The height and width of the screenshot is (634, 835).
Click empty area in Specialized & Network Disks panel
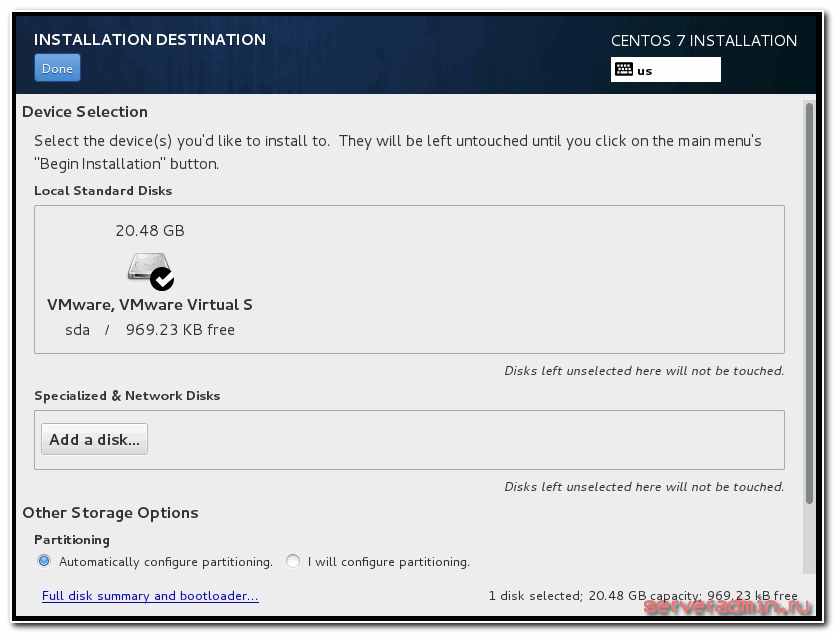click(460, 440)
